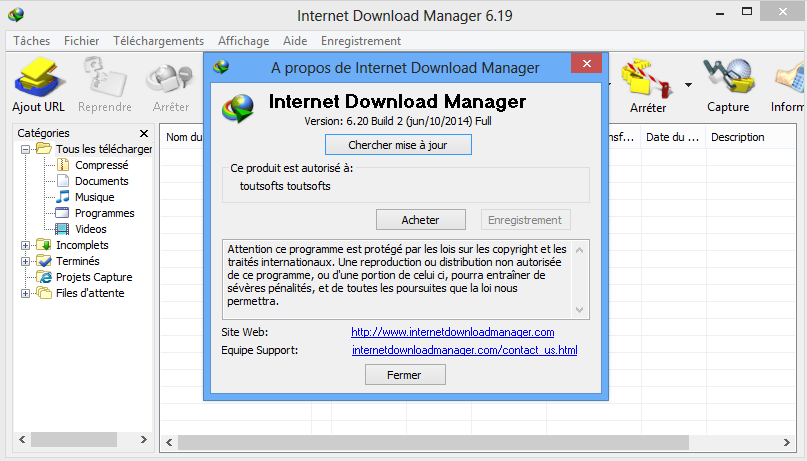Open the Téléchargements menu
Viewport: 807px width, 461px height.
159,41
